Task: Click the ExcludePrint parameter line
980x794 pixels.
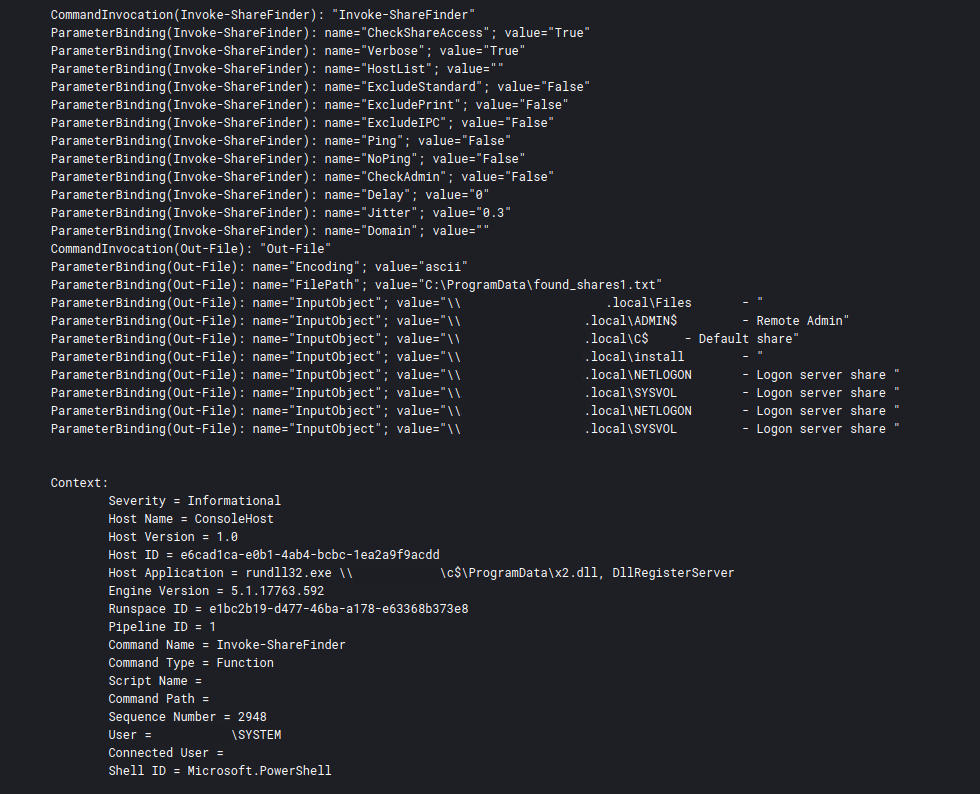Action: click(x=309, y=105)
